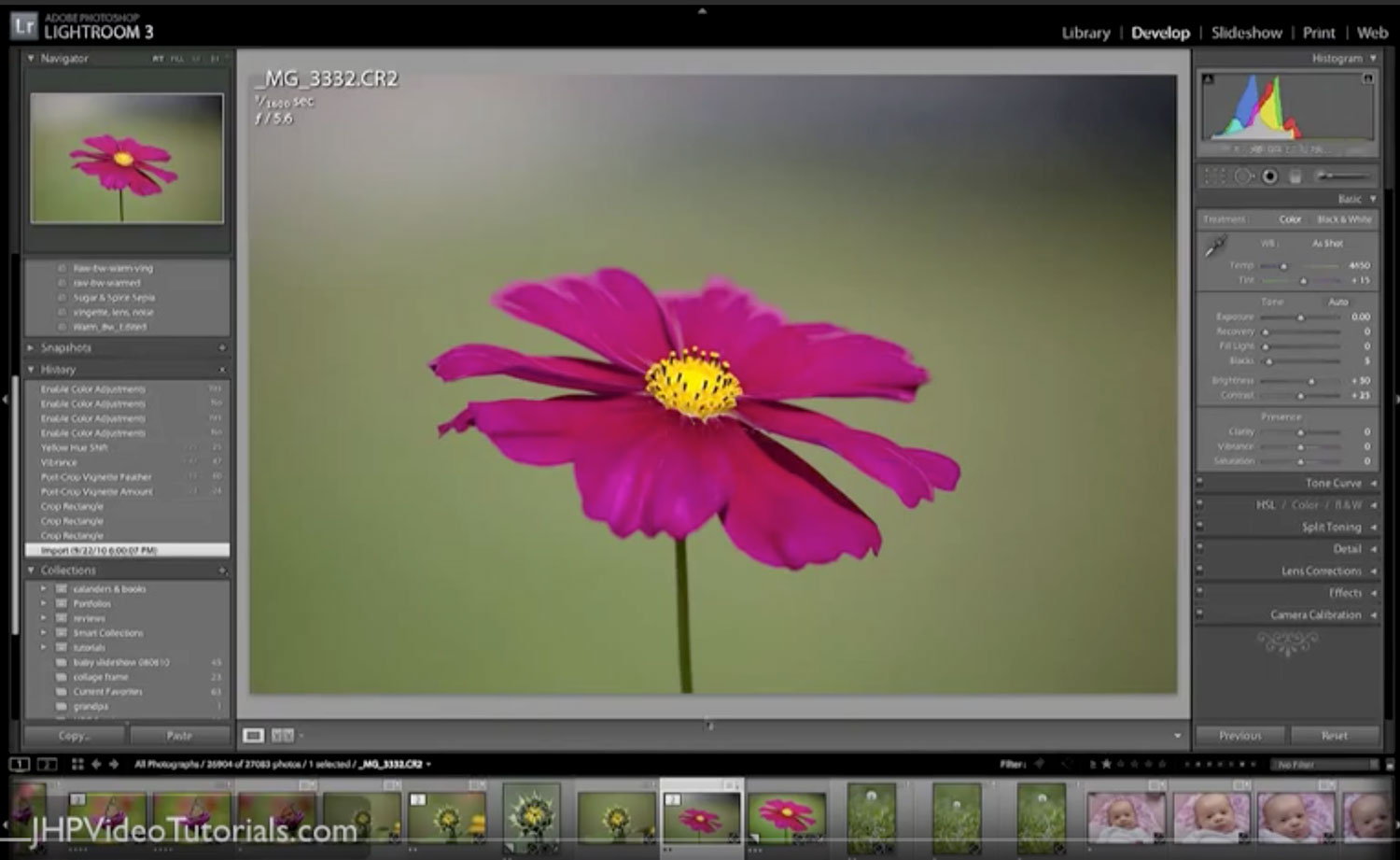Open the Slideshow module
The image size is (1400, 860).
[x=1245, y=32]
